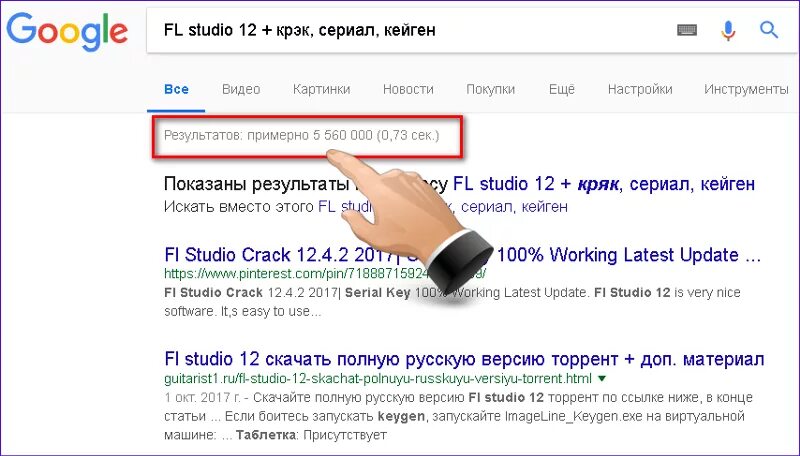800x456 pixels.
Task: Select the Все tab
Action: pyautogui.click(x=176, y=89)
